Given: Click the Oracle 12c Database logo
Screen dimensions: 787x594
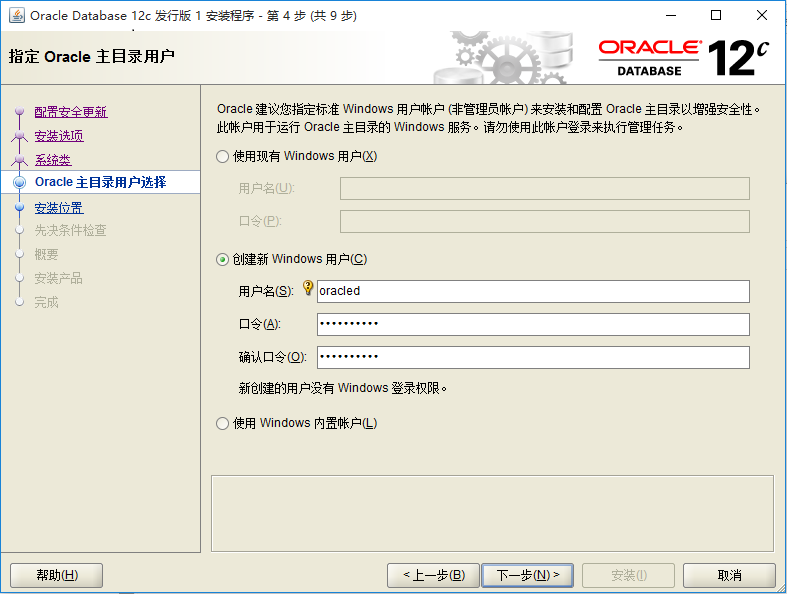Looking at the screenshot, I should pos(683,58).
